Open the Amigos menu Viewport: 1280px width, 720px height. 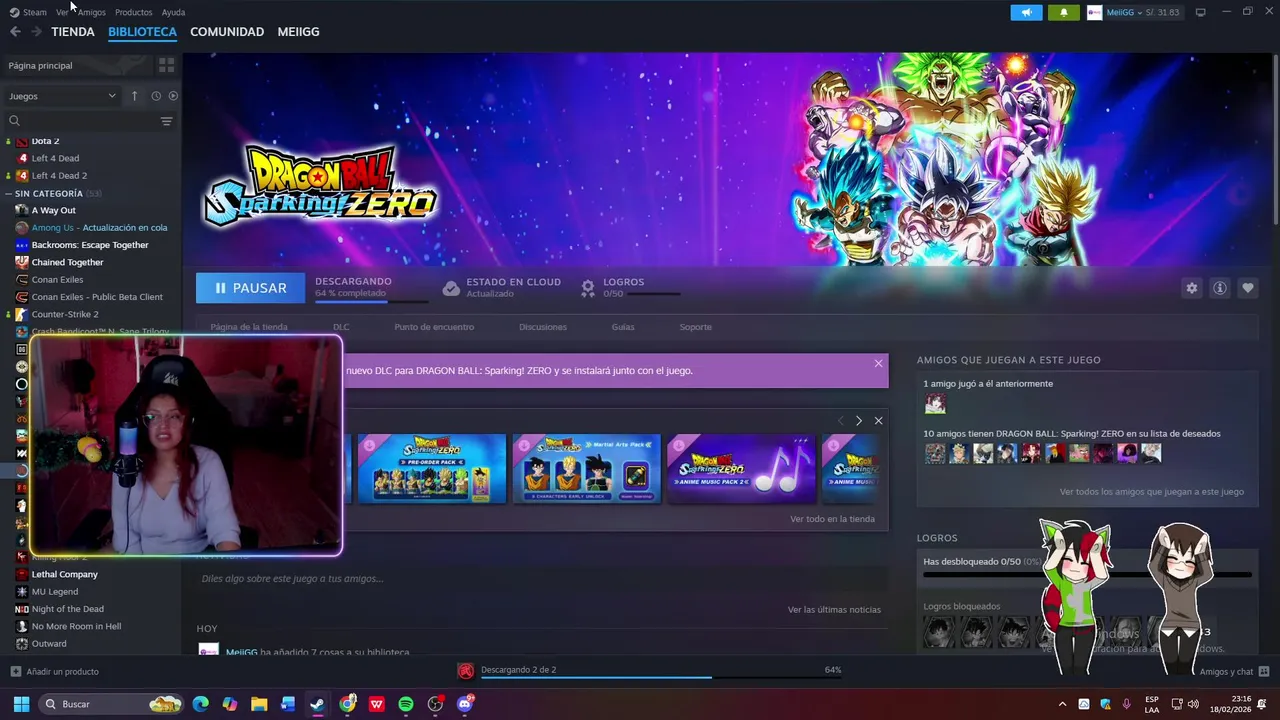pyautogui.click(x=91, y=12)
